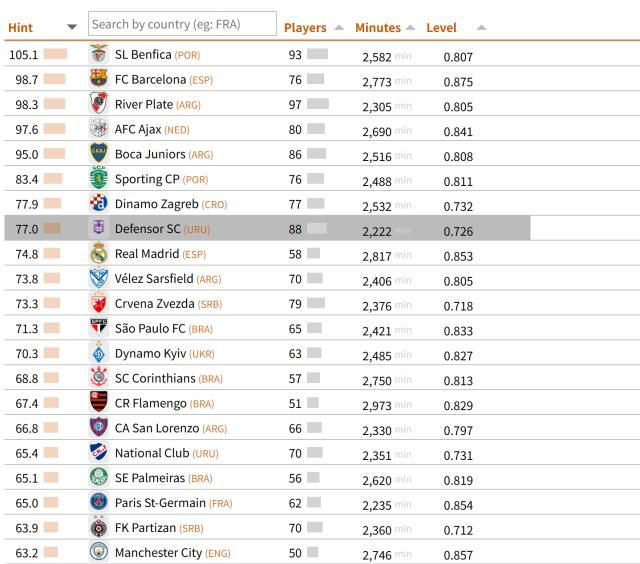Click the SL Benfica club crest

tap(98, 54)
